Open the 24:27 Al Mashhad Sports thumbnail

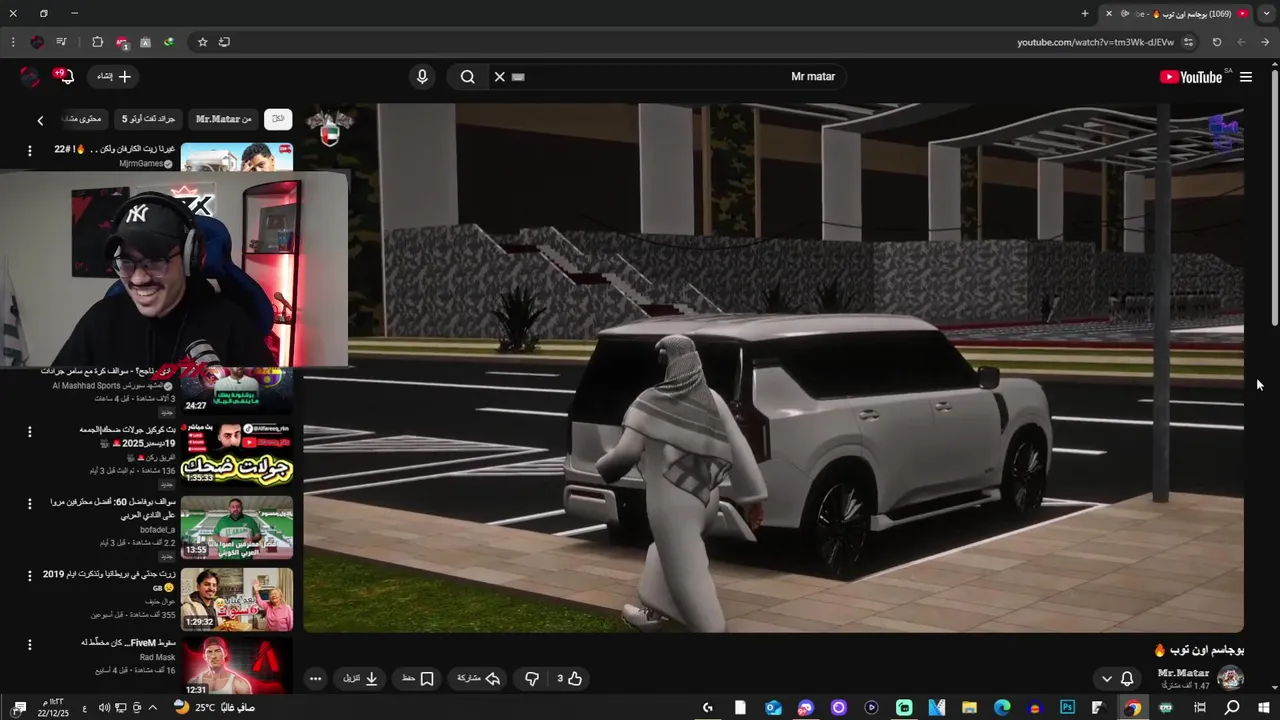click(x=237, y=390)
